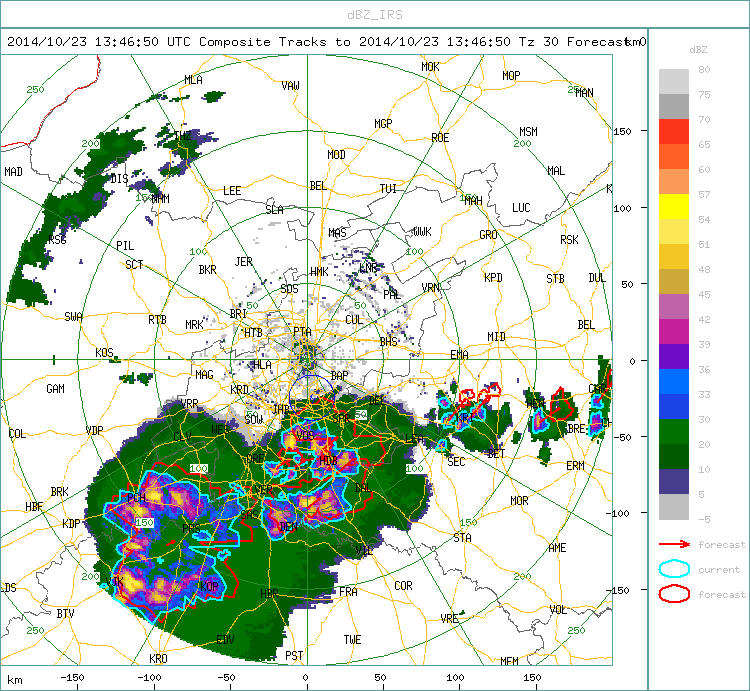This screenshot has height=691, width=750.
Task: Select the light gray 75-80 dBZ swatch
Action: click(x=673, y=82)
